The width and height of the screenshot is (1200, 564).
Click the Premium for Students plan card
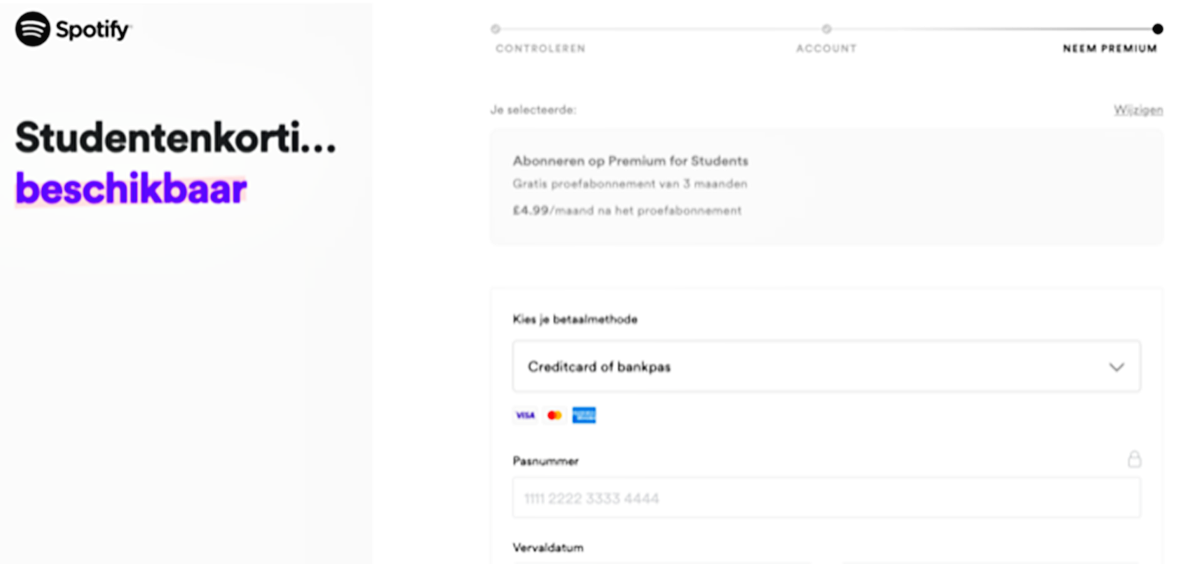point(826,187)
